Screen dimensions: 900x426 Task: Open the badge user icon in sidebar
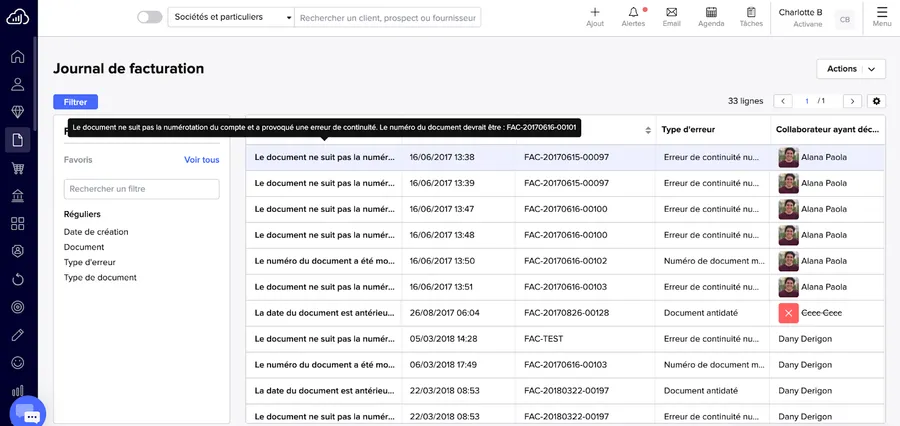click(18, 251)
